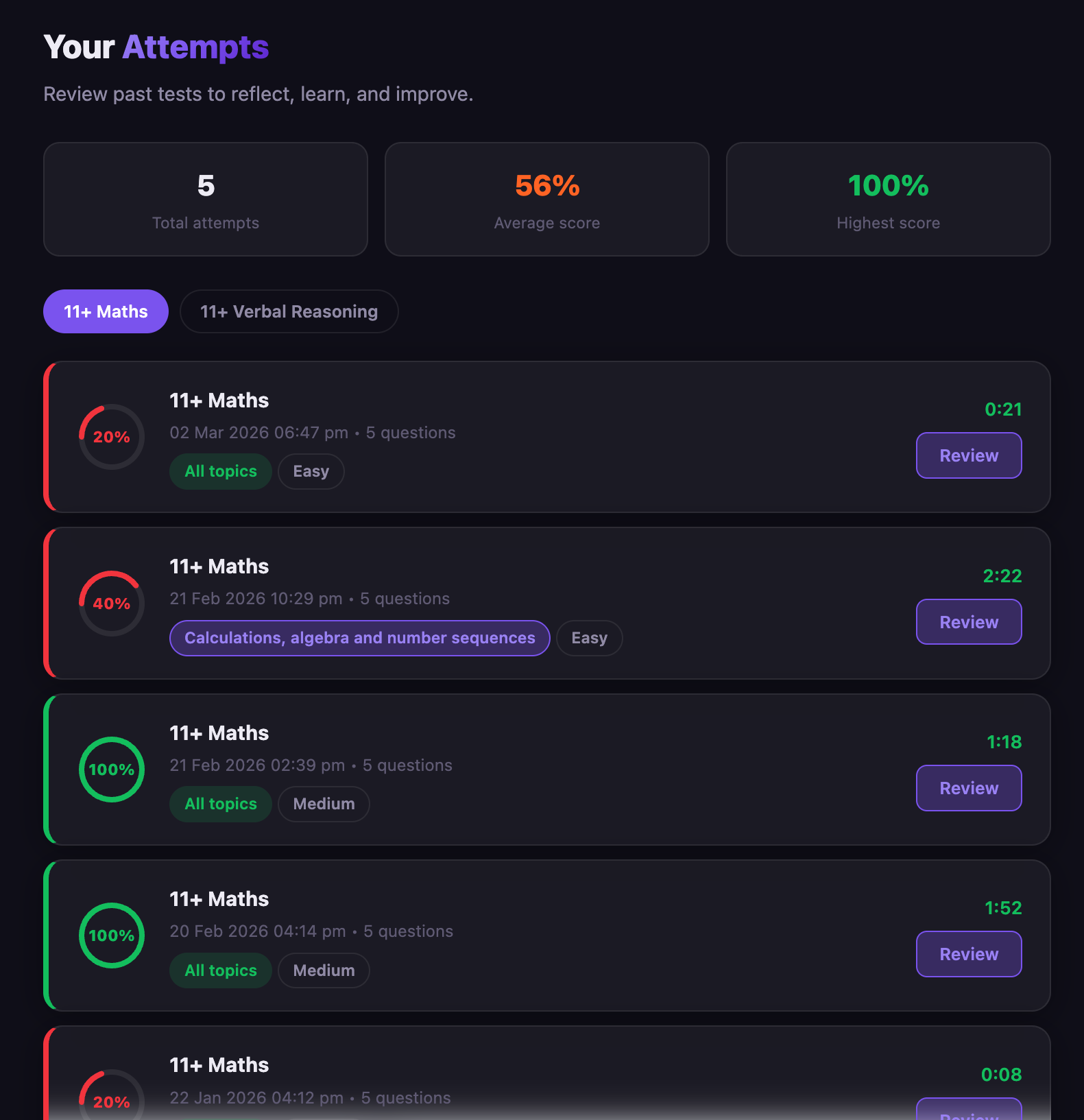Click the Average score card
1084x1120 pixels.
(x=546, y=200)
